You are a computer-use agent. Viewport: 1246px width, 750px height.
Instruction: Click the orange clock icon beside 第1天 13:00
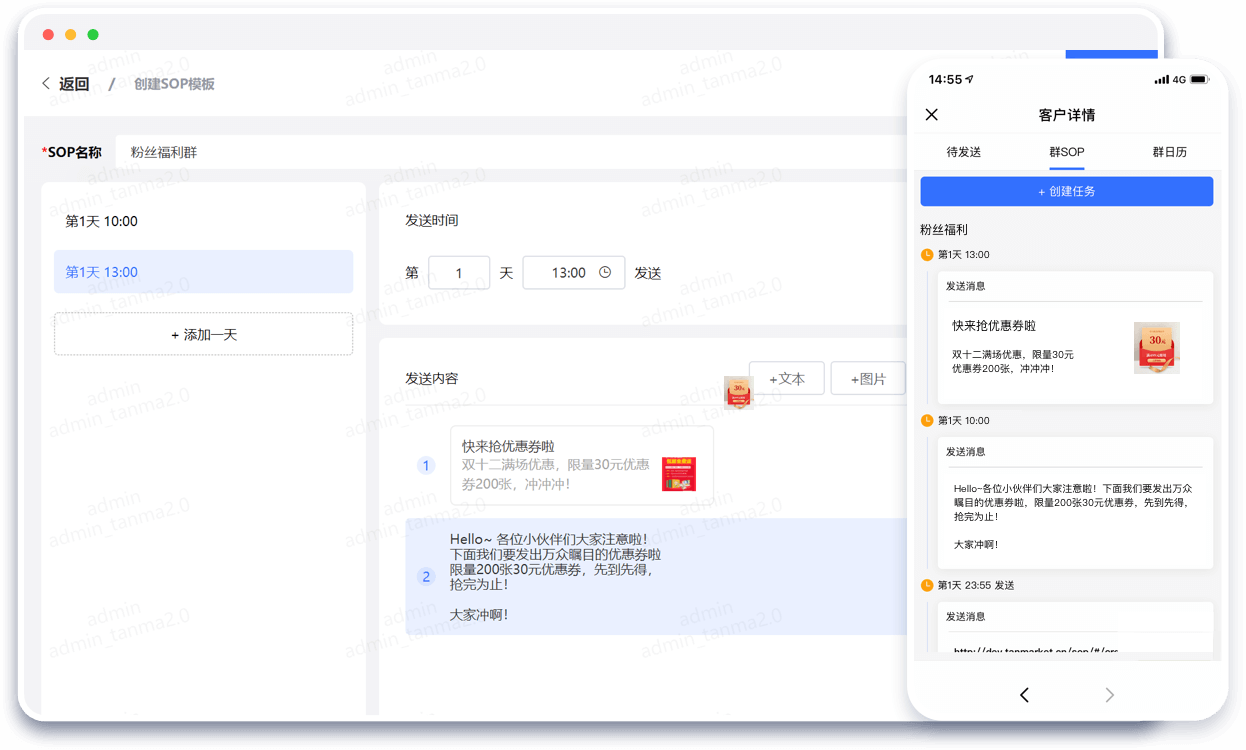(x=925, y=254)
